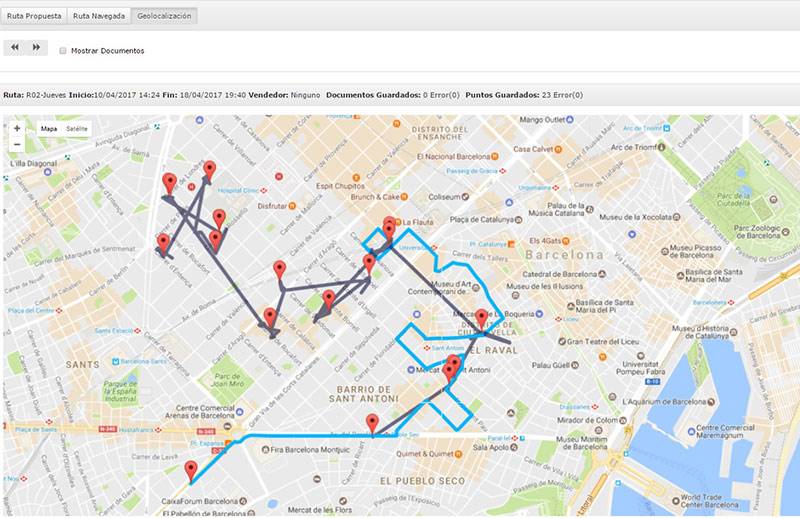Click the Palau Güell marker
Screen dimensions: 800x518
575,365
